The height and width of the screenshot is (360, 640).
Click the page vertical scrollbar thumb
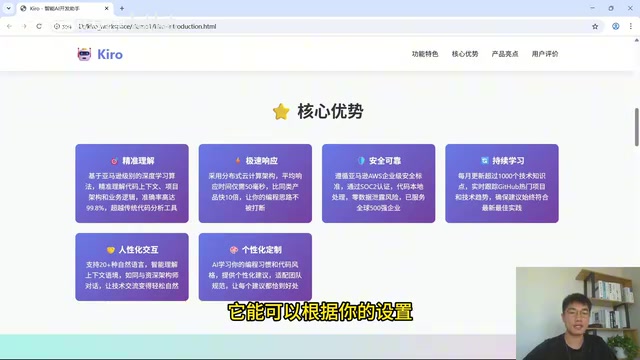click(636, 127)
